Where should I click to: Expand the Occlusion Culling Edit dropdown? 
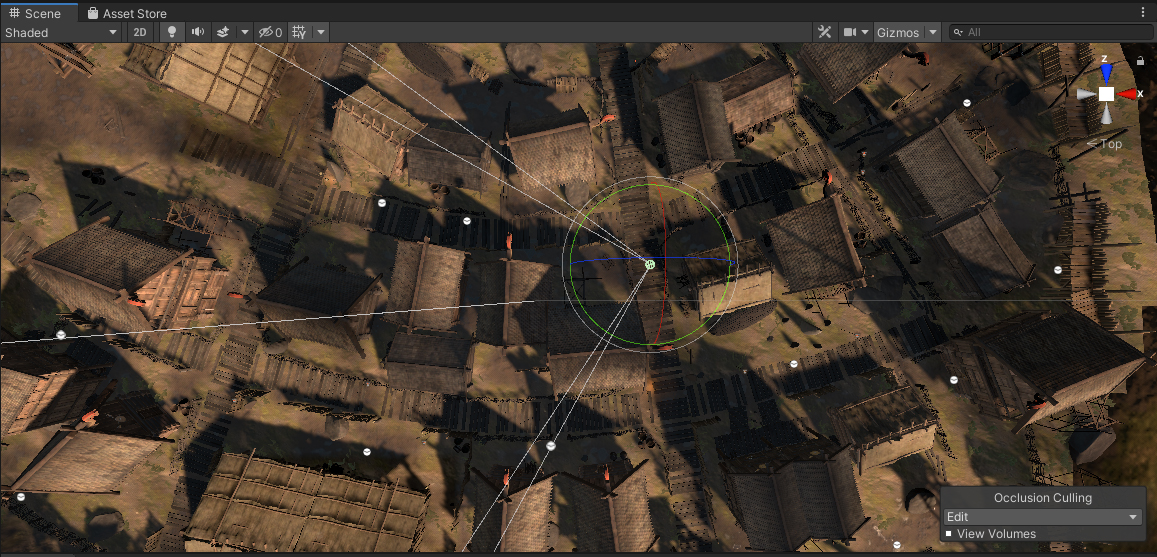[x=1042, y=517]
